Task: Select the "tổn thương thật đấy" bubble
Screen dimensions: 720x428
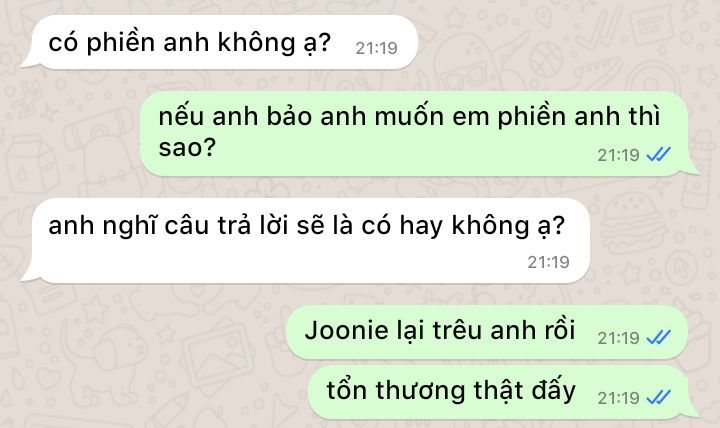Action: click(502, 392)
